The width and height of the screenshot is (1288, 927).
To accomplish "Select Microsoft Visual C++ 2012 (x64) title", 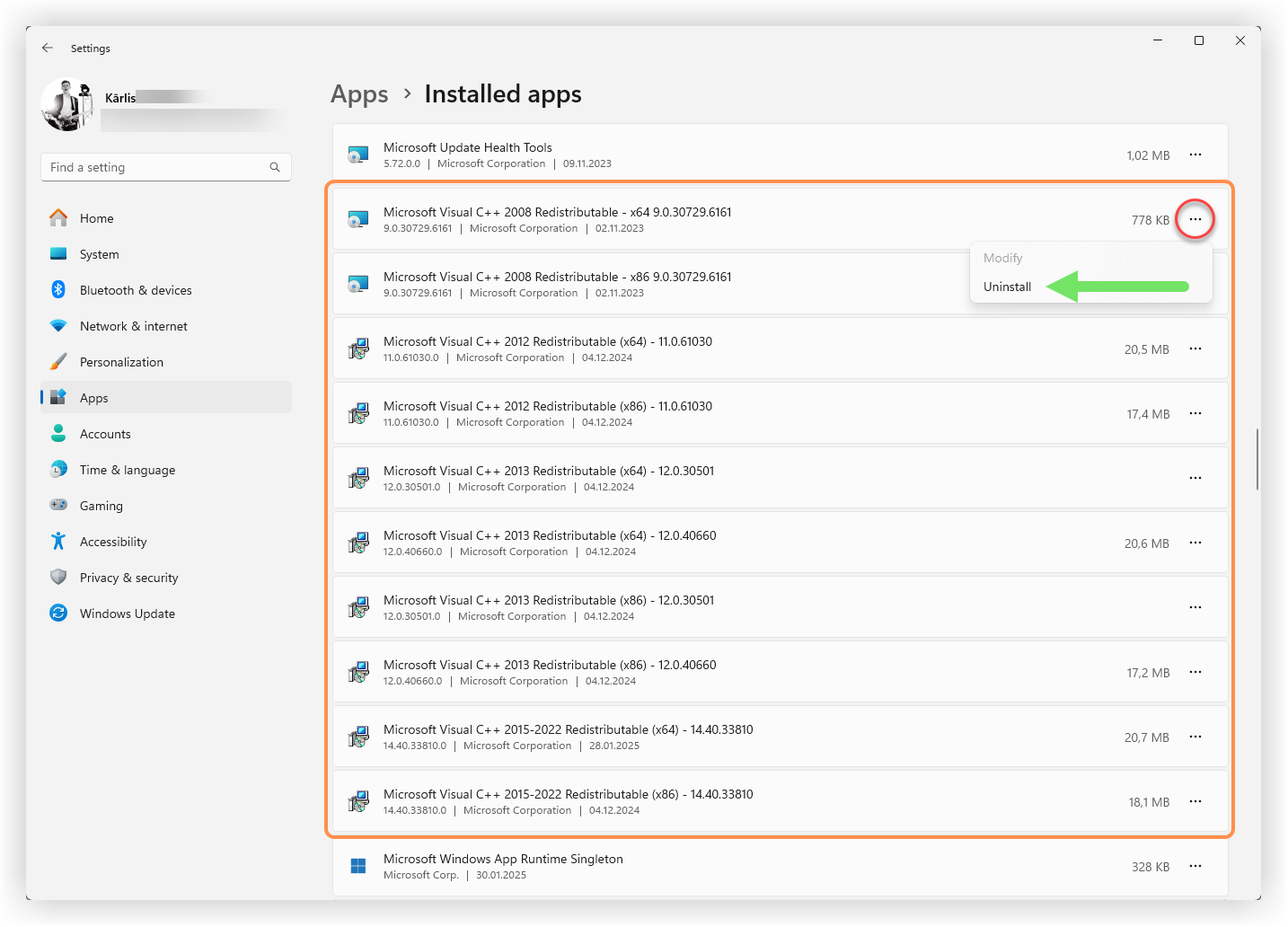I will tap(548, 341).
